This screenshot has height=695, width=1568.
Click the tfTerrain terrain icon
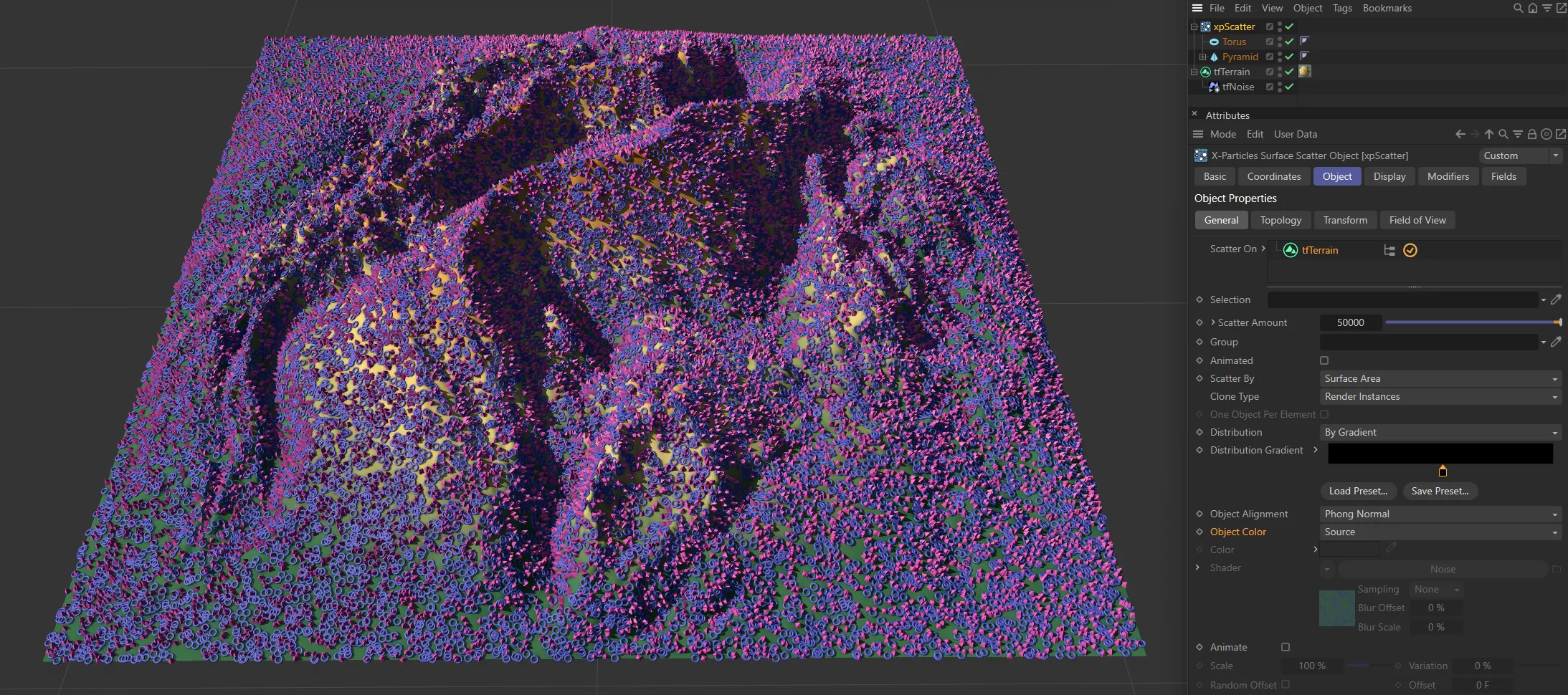(x=1205, y=72)
